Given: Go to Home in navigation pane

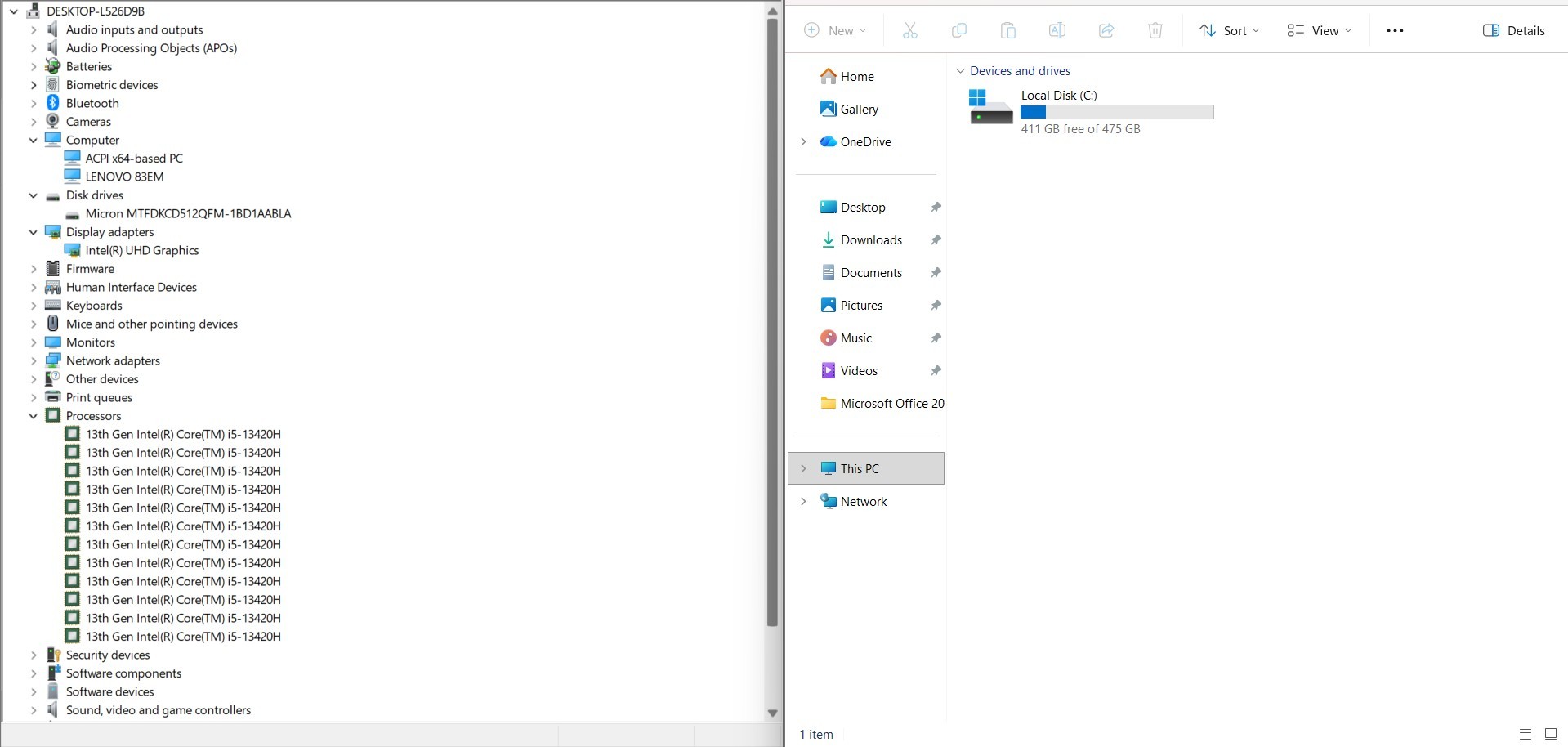Looking at the screenshot, I should click(x=856, y=76).
